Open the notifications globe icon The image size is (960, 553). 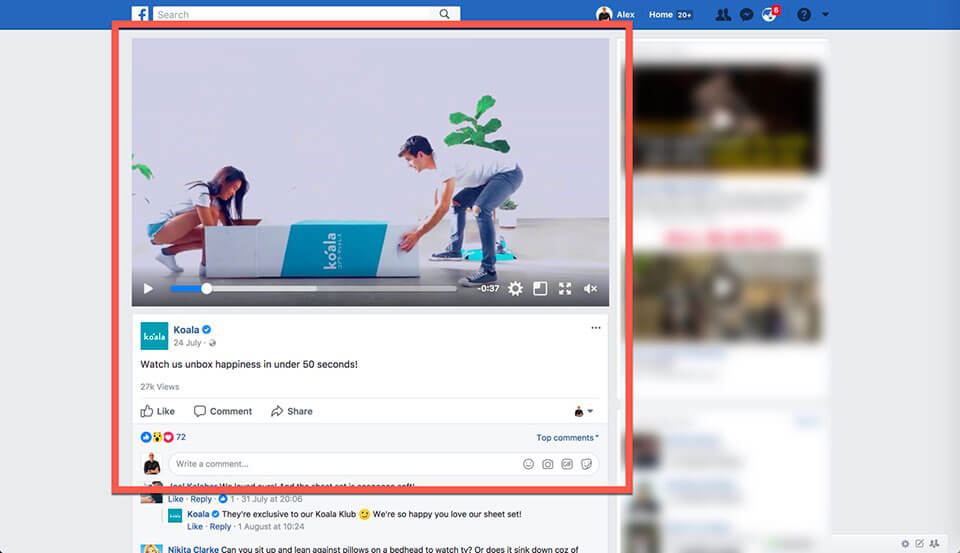(x=769, y=14)
